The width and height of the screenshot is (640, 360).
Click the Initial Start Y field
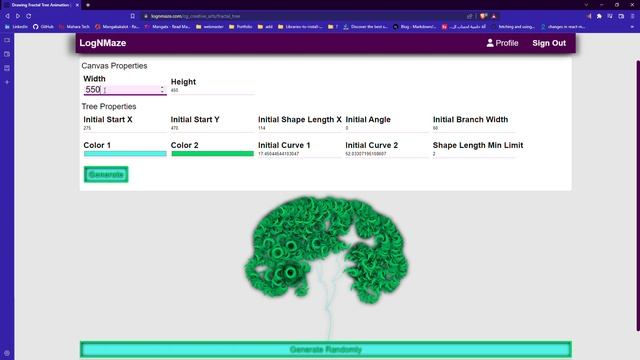(x=212, y=128)
